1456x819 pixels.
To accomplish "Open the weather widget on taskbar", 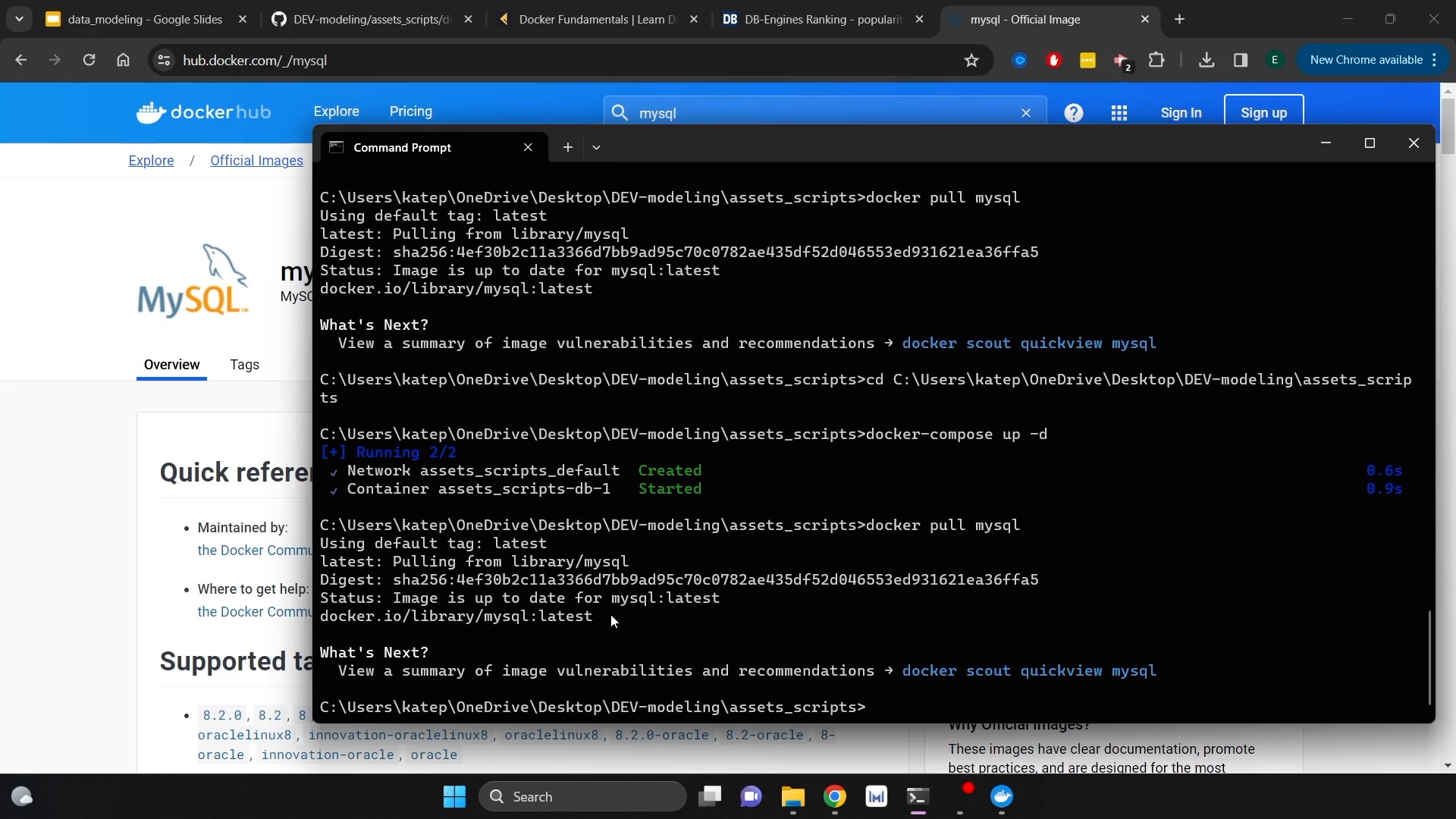I will click(22, 796).
